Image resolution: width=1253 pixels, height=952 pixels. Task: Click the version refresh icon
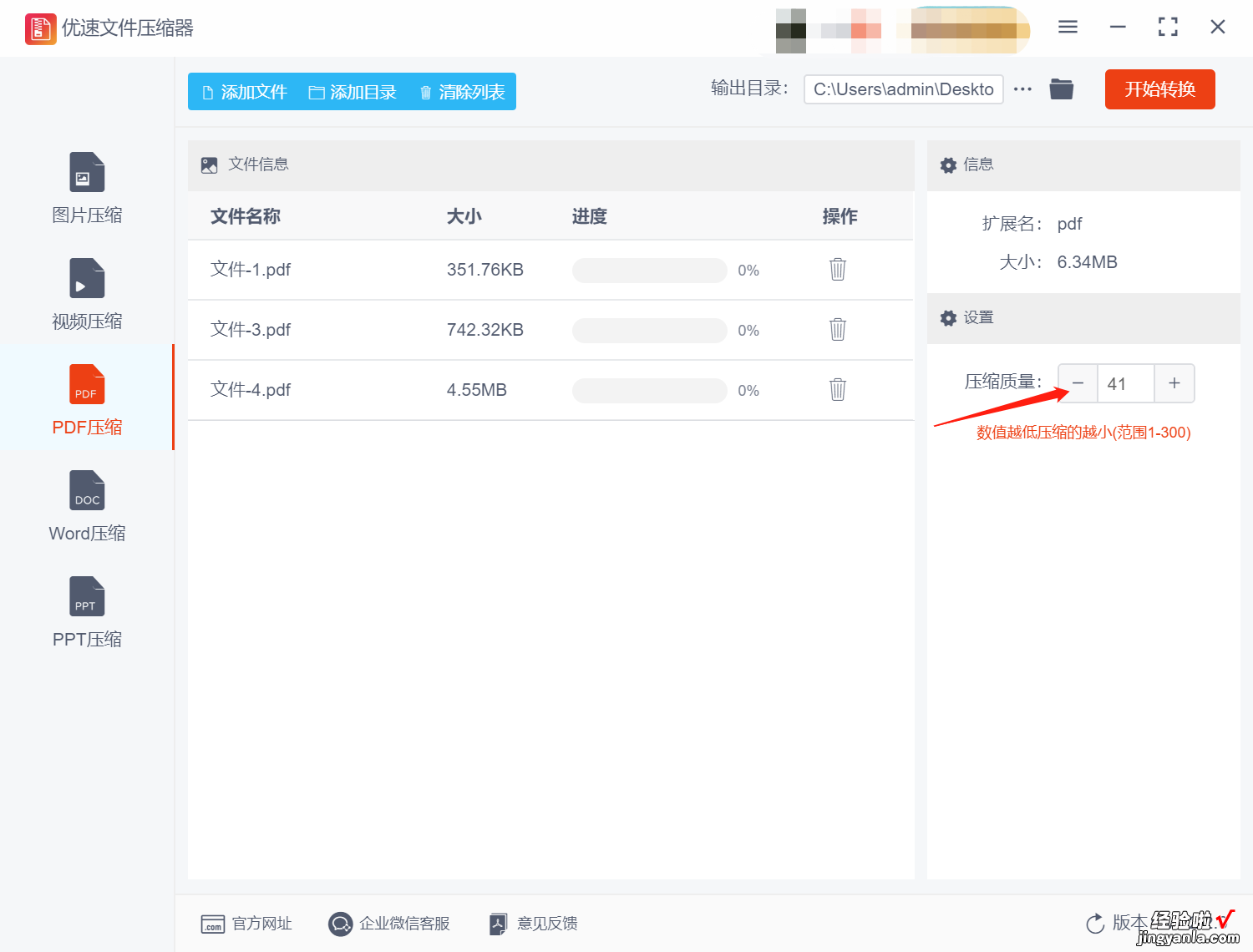(1095, 924)
